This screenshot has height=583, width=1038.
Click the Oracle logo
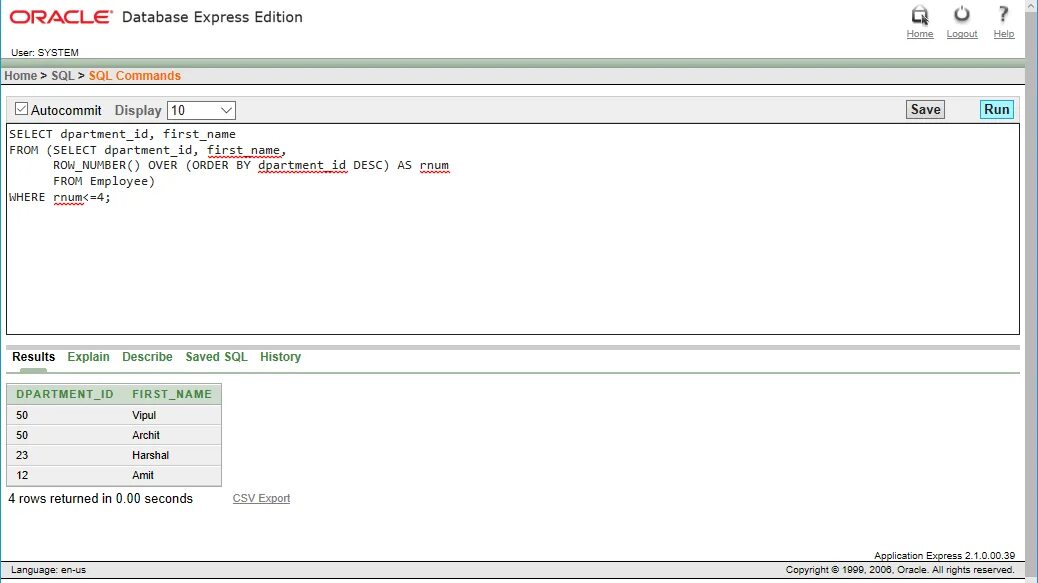(61, 17)
